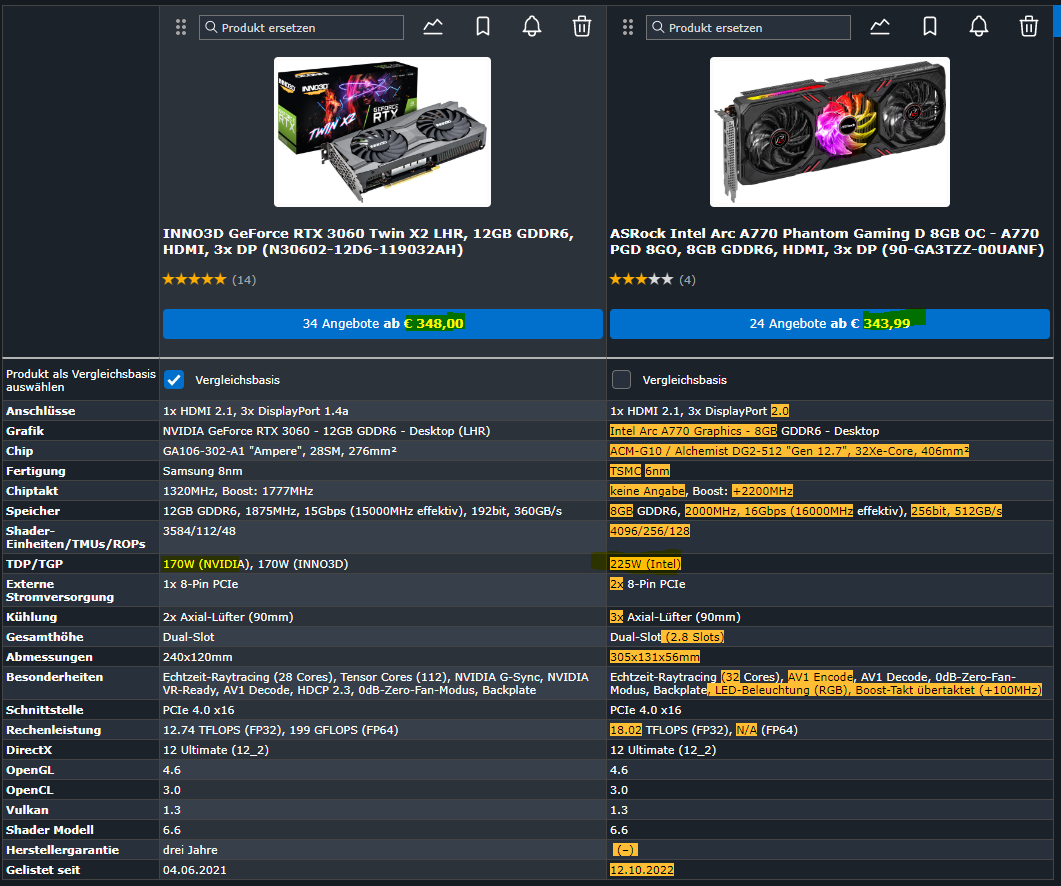Viewport: 1061px width, 886px height.
Task: Click the star rating of ASRock Arc A770
Action: [x=641, y=279]
